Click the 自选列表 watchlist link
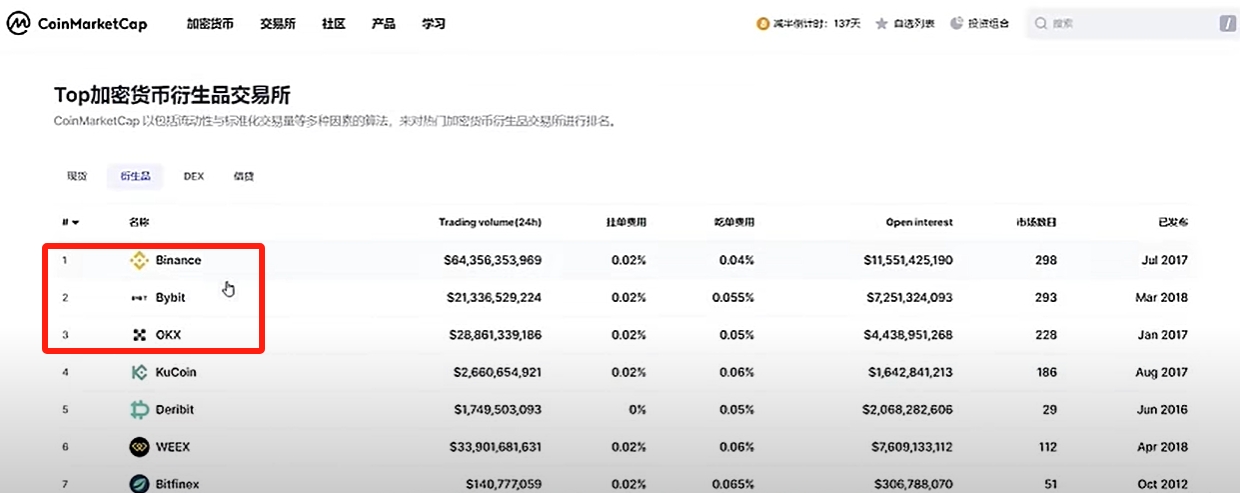 pyautogui.click(x=914, y=23)
